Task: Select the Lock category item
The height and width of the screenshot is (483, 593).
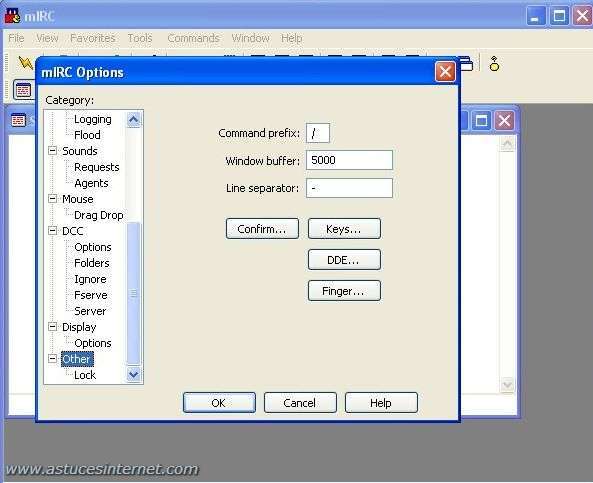Action: (x=85, y=375)
